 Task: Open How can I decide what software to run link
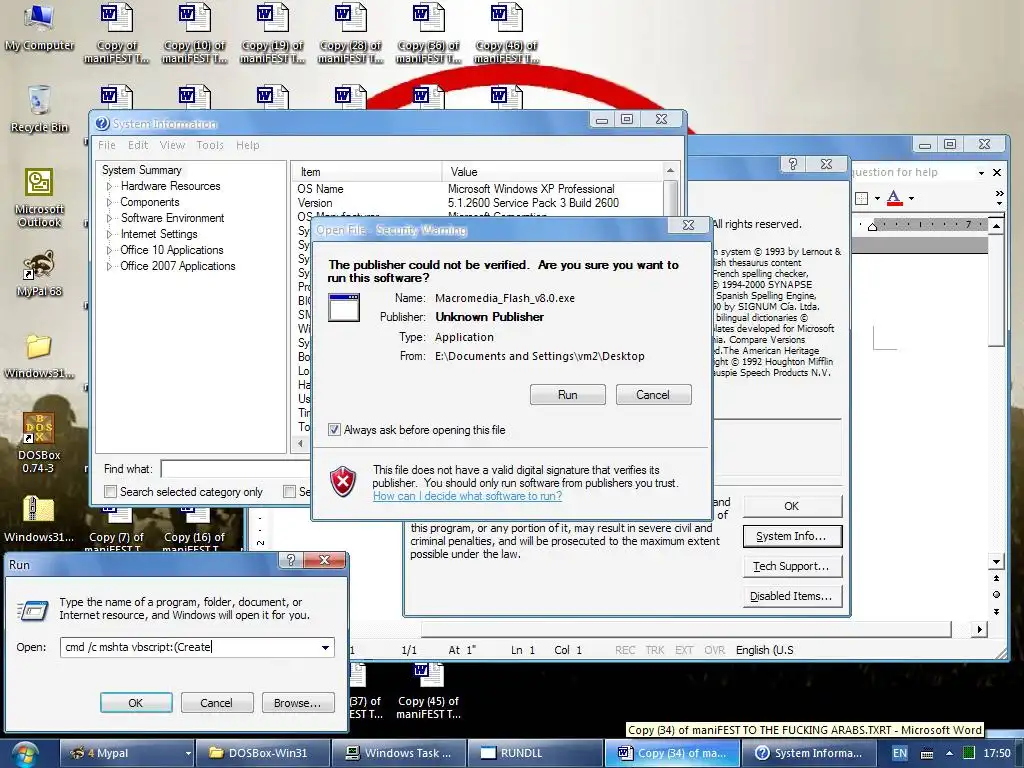pos(468,496)
